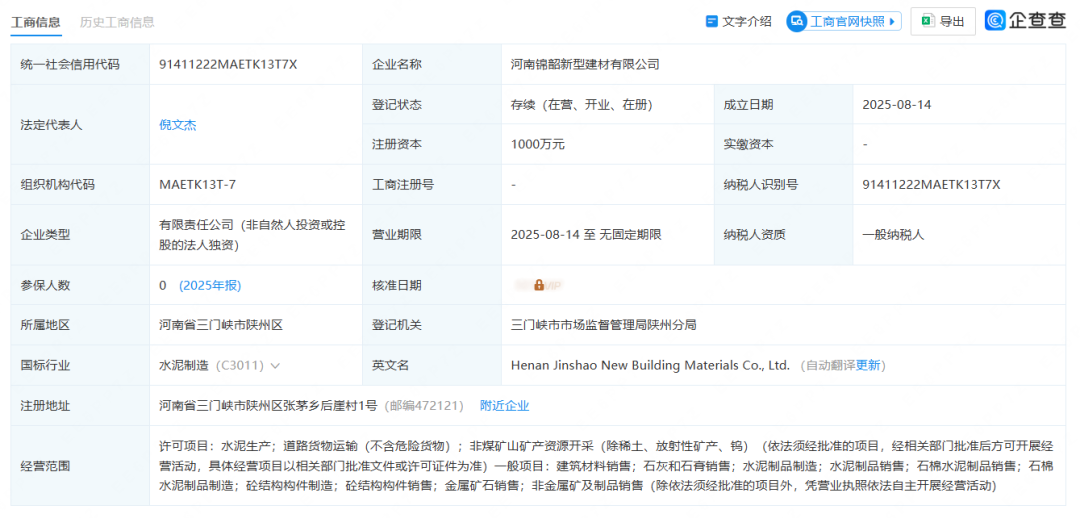The height and width of the screenshot is (518, 1080).
Task: Click 更新 to refresh English name
Action: coord(868,366)
